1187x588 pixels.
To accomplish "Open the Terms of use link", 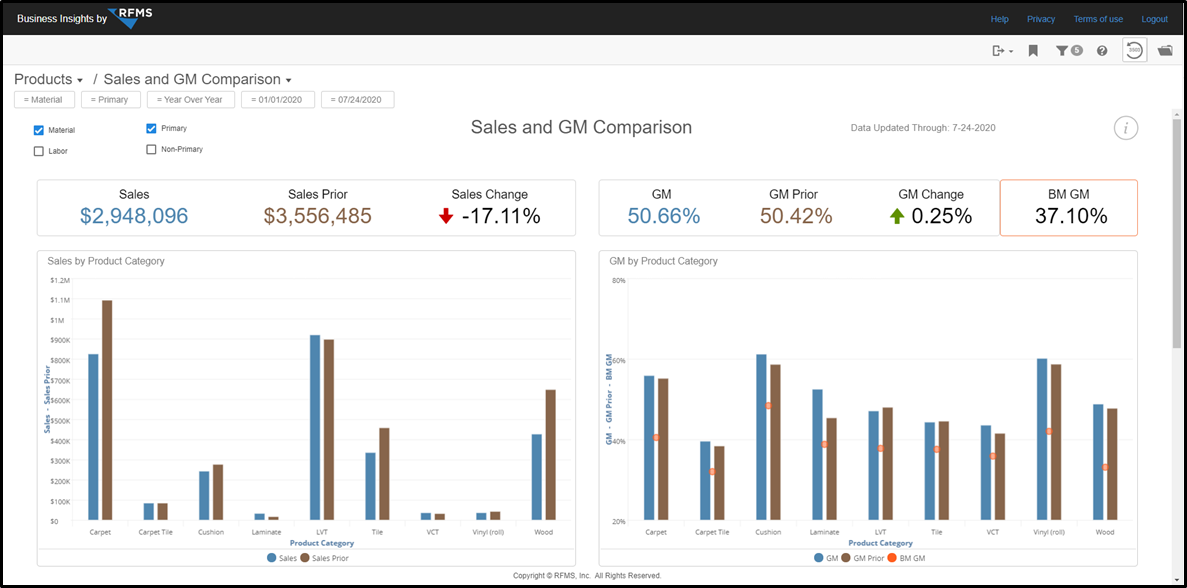I will pyautogui.click(x=1098, y=19).
